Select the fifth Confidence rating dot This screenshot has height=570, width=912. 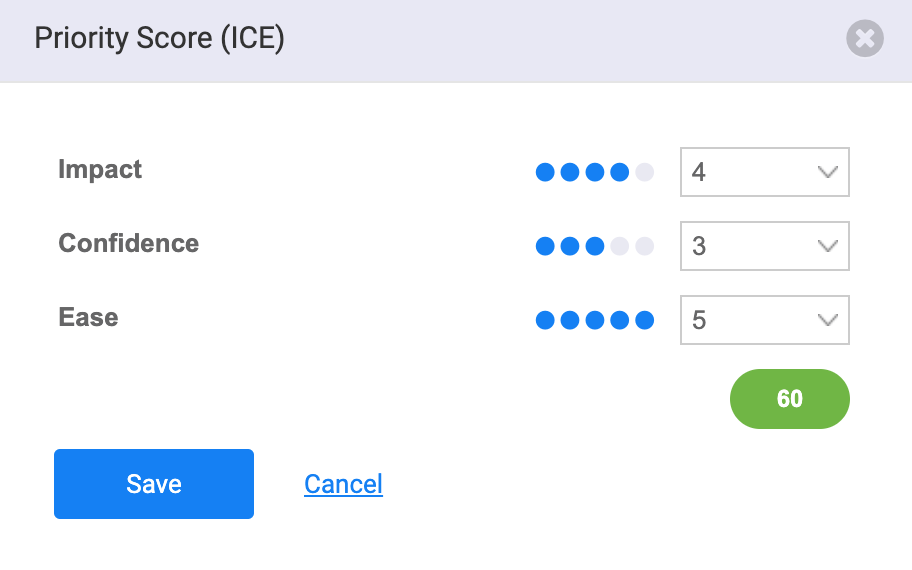pyautogui.click(x=644, y=246)
